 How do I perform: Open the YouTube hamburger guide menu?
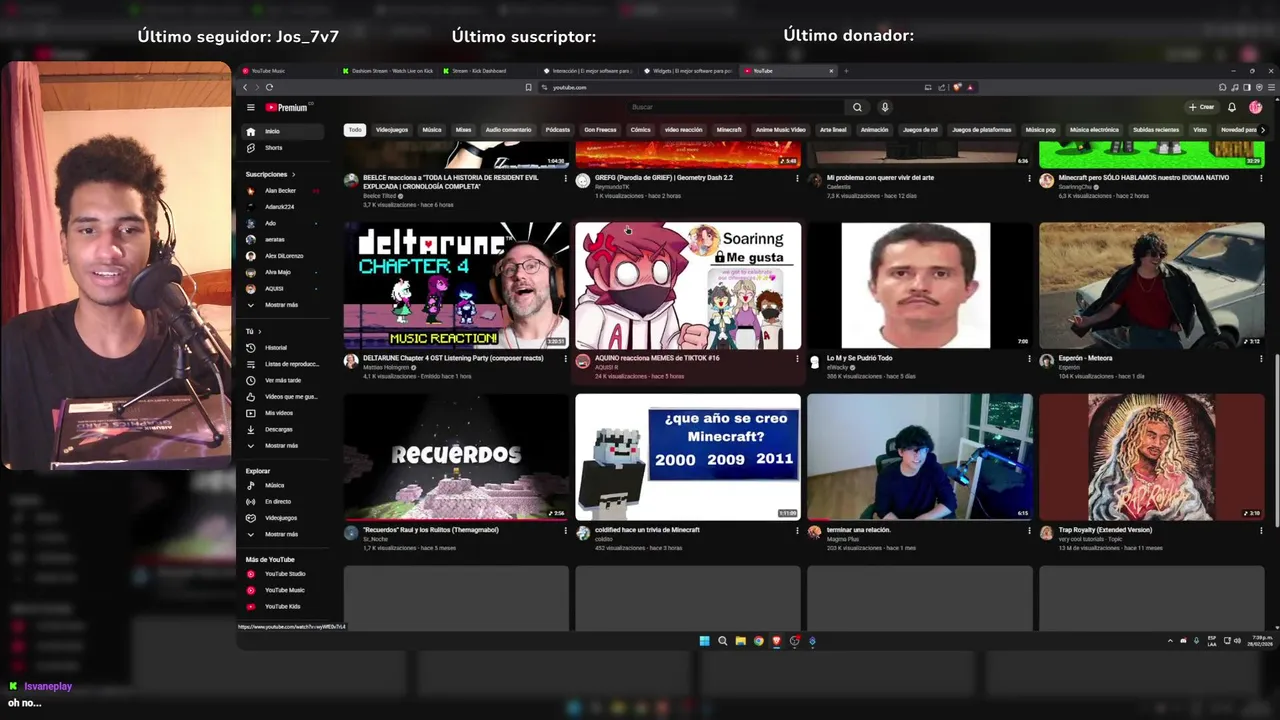pos(251,107)
